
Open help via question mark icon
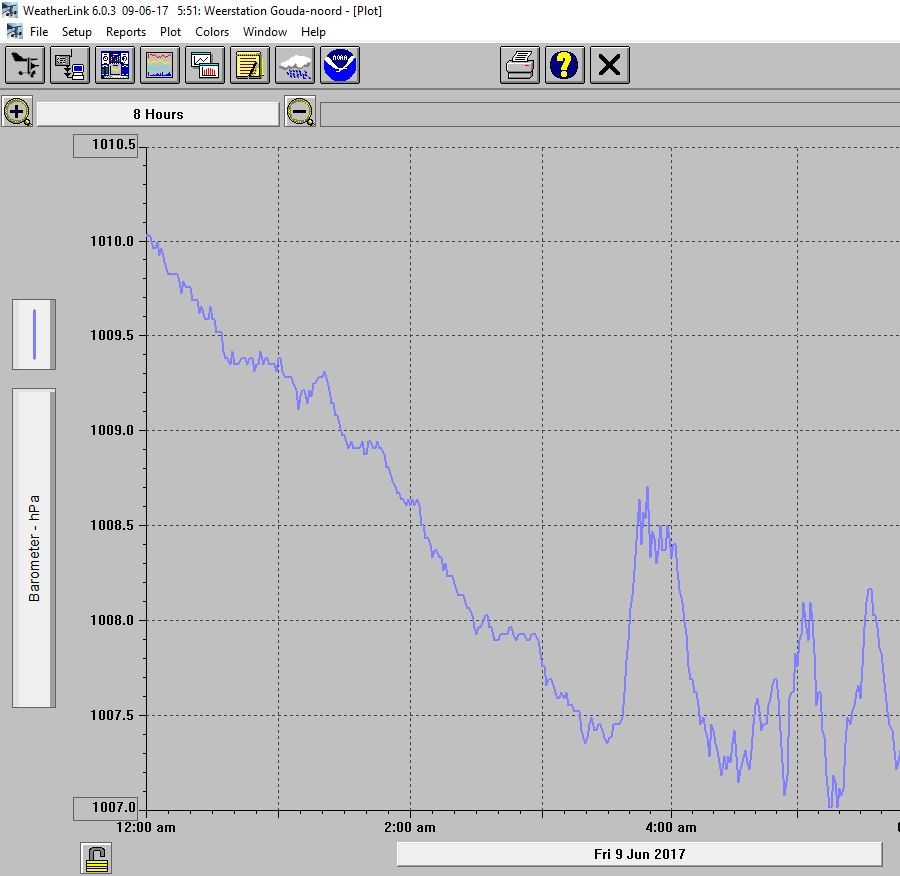click(x=565, y=65)
